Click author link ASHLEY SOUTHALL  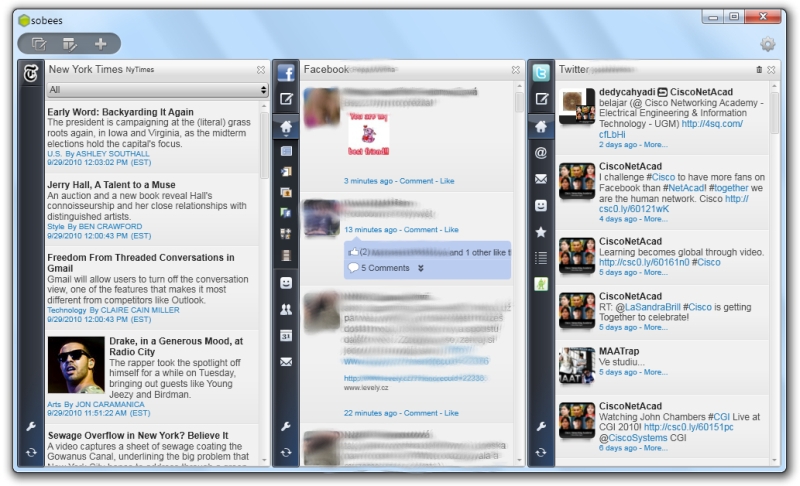pyautogui.click(x=113, y=154)
